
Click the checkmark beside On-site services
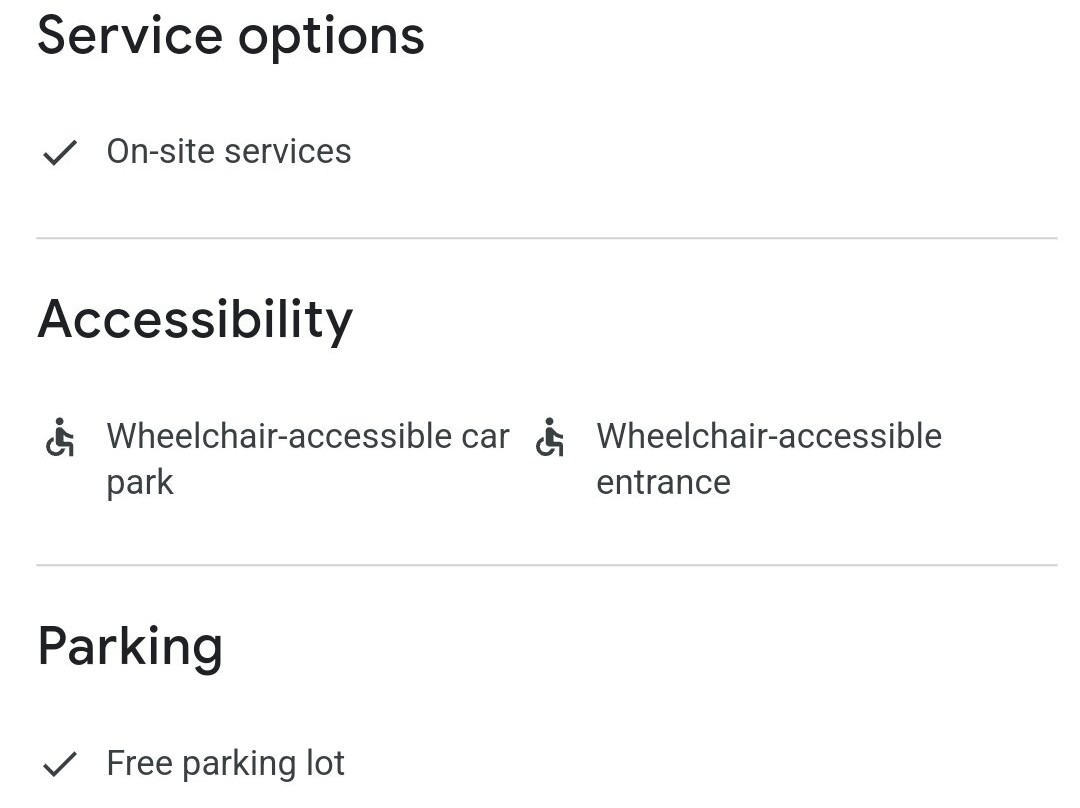tap(60, 153)
